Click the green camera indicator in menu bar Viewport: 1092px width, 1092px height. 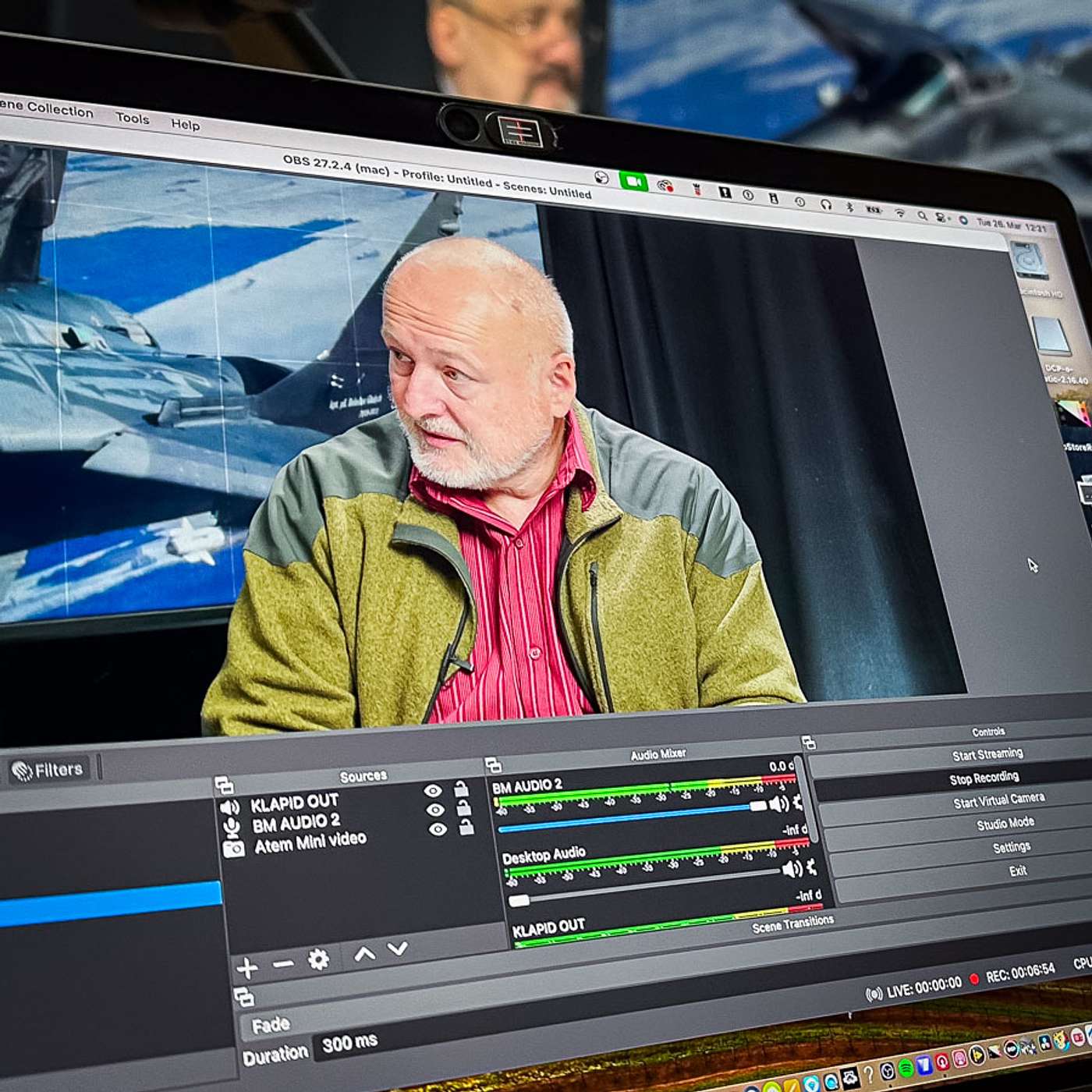pyautogui.click(x=633, y=181)
